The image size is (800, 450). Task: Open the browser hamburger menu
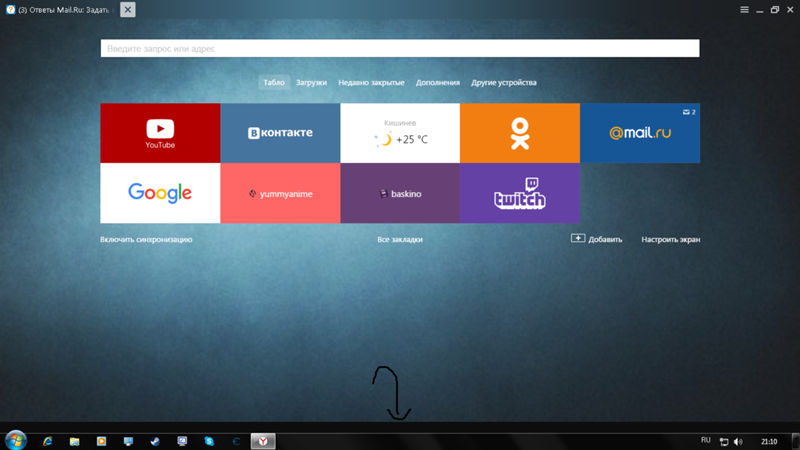point(744,10)
